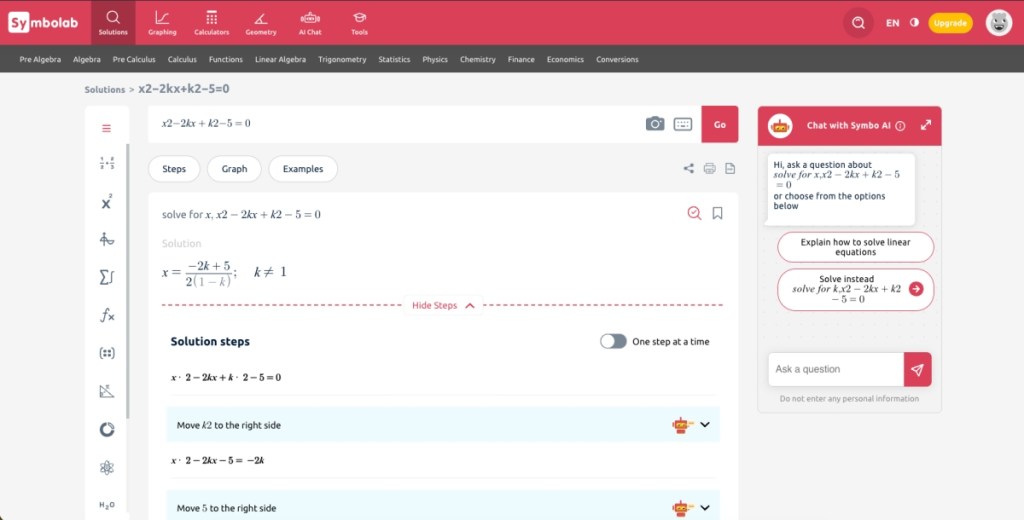Open the Algebra menu
Viewport: 1024px width, 520px height.
87,59
